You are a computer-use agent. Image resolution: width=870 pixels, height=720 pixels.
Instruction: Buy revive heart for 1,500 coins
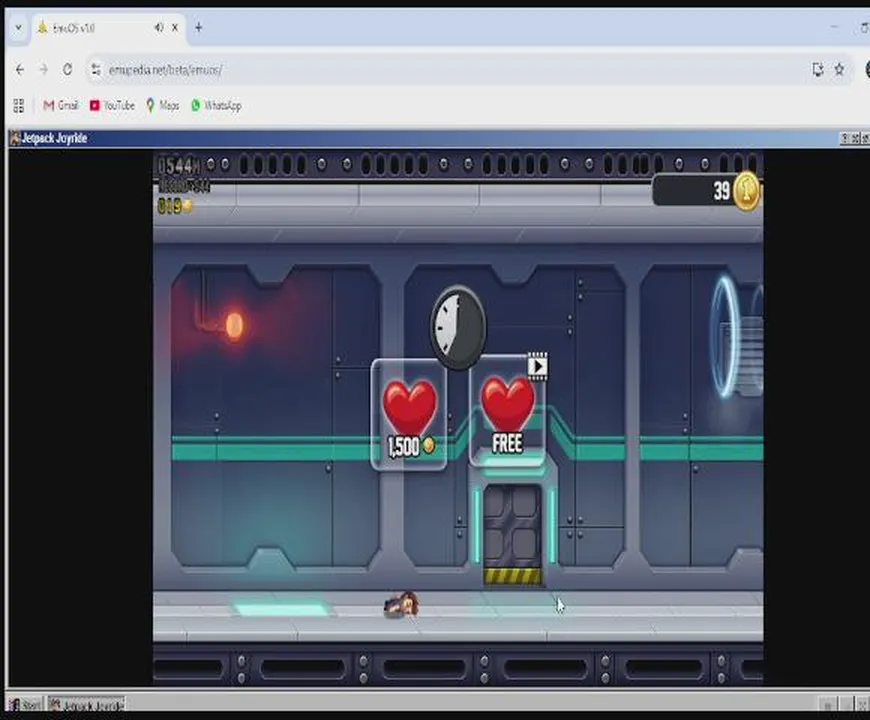tap(409, 414)
